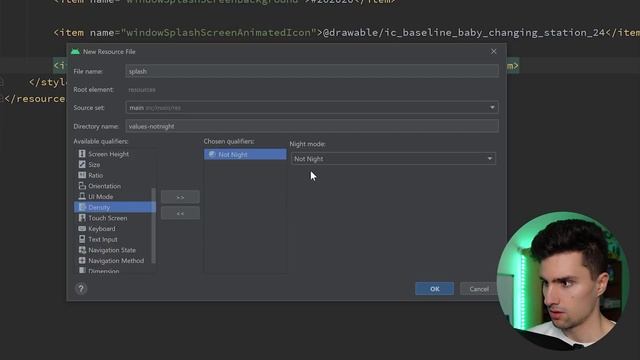Remove qualifier with the << button
Screen dimensions: 640x360
180,213
